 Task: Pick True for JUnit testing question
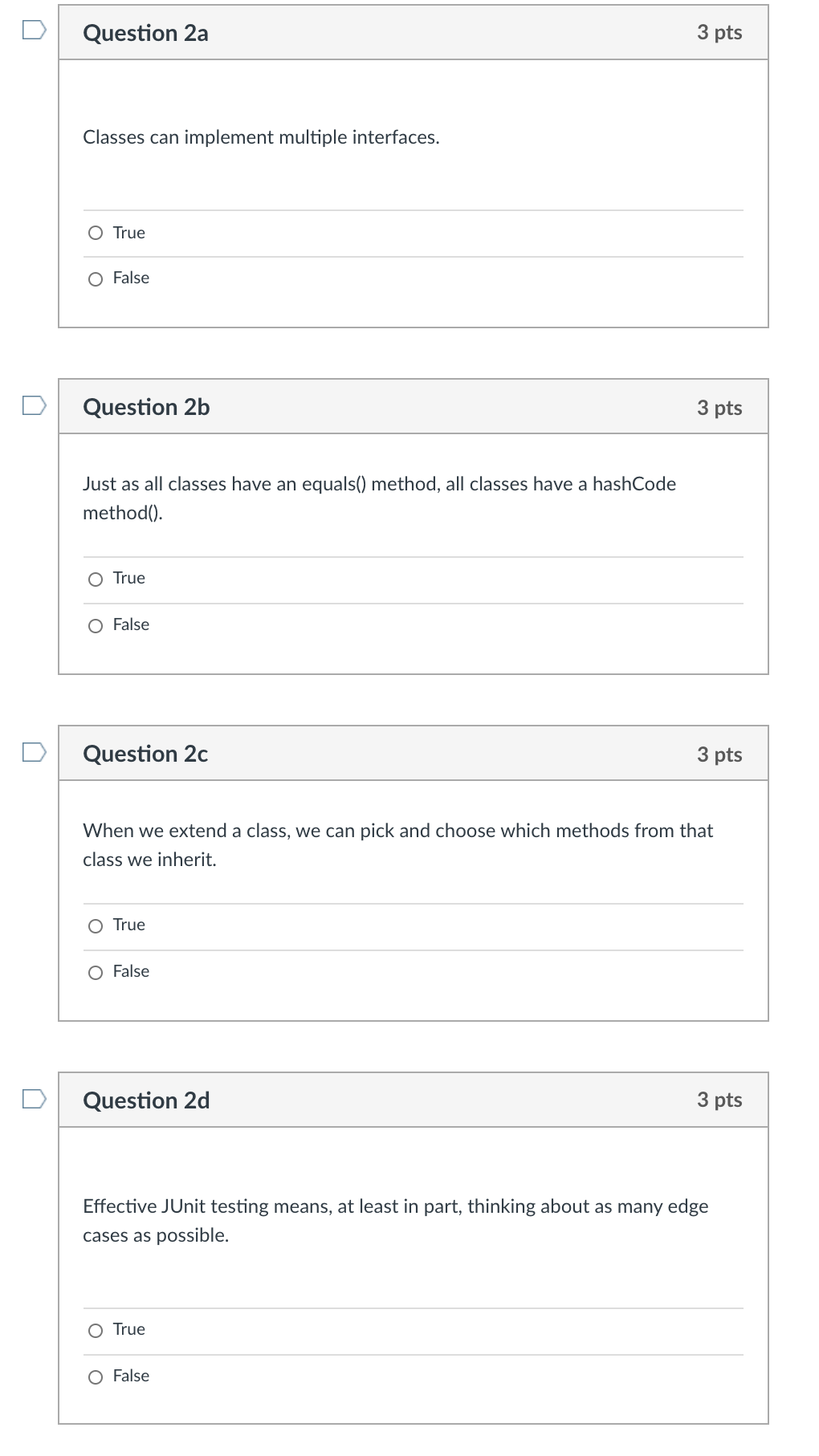click(x=96, y=1331)
